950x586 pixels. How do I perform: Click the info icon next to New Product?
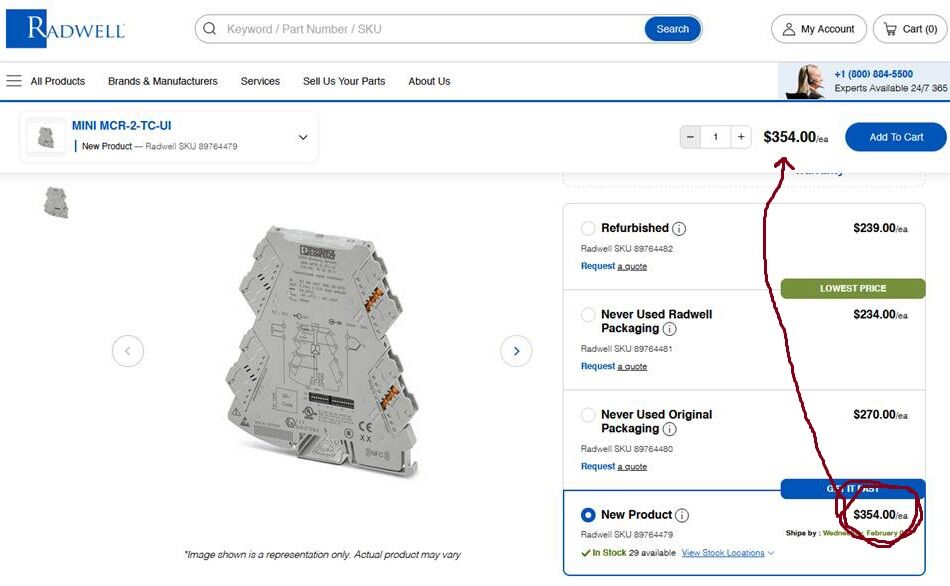(x=682, y=516)
